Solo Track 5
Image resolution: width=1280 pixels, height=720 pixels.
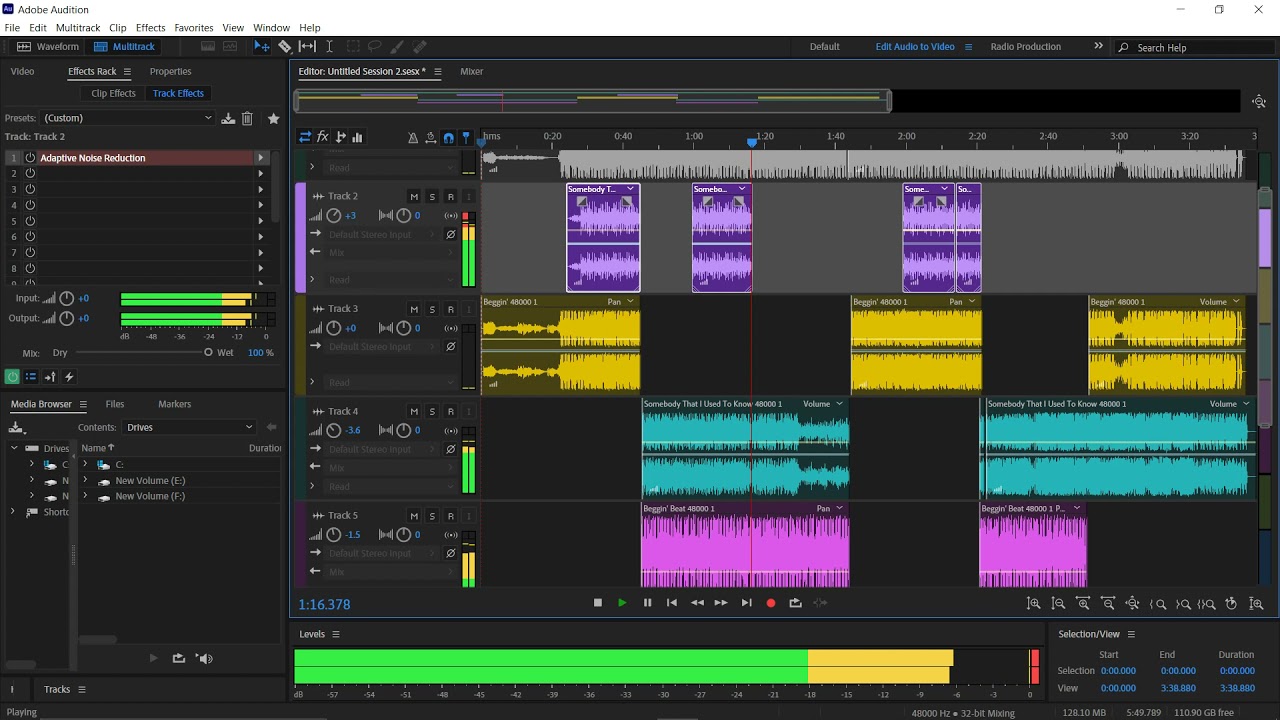tap(432, 516)
